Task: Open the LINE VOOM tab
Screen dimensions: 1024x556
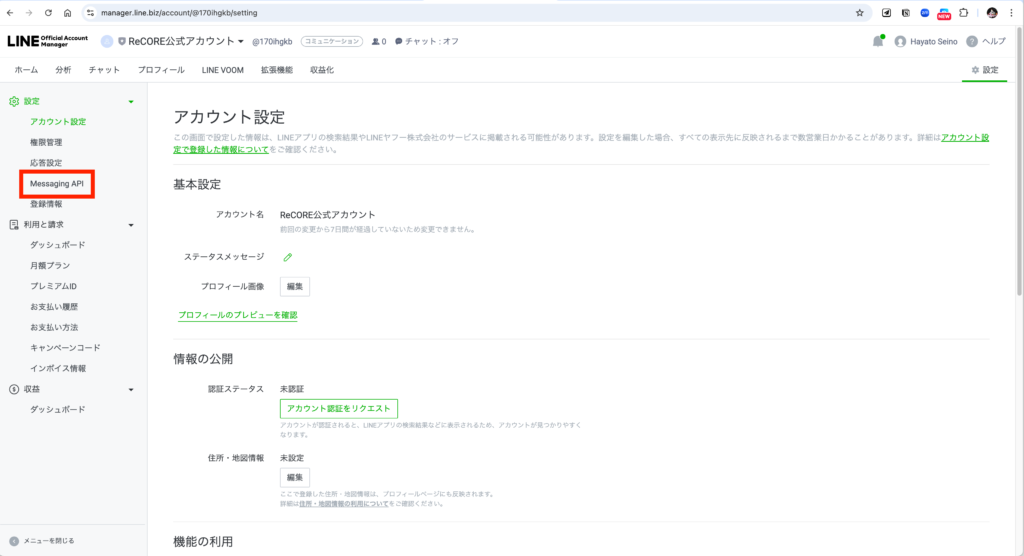Action: point(223,70)
